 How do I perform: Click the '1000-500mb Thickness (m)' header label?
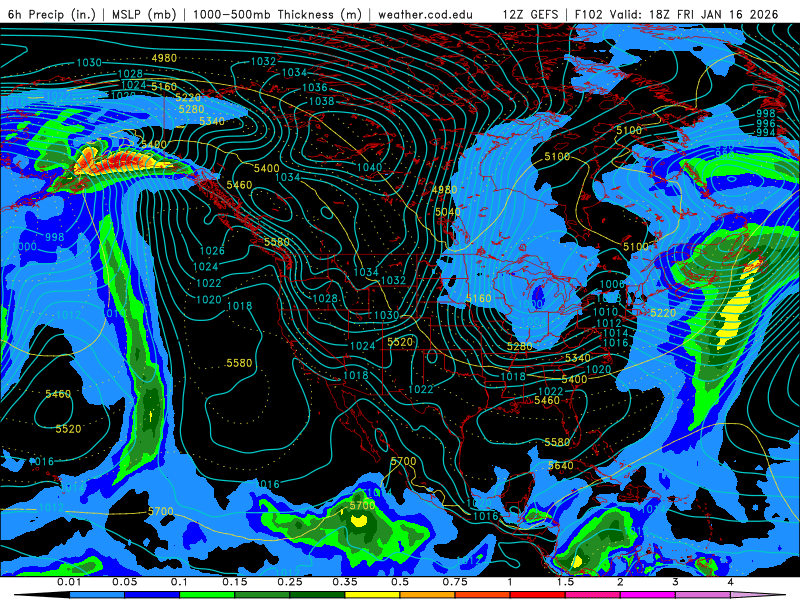coord(277,14)
